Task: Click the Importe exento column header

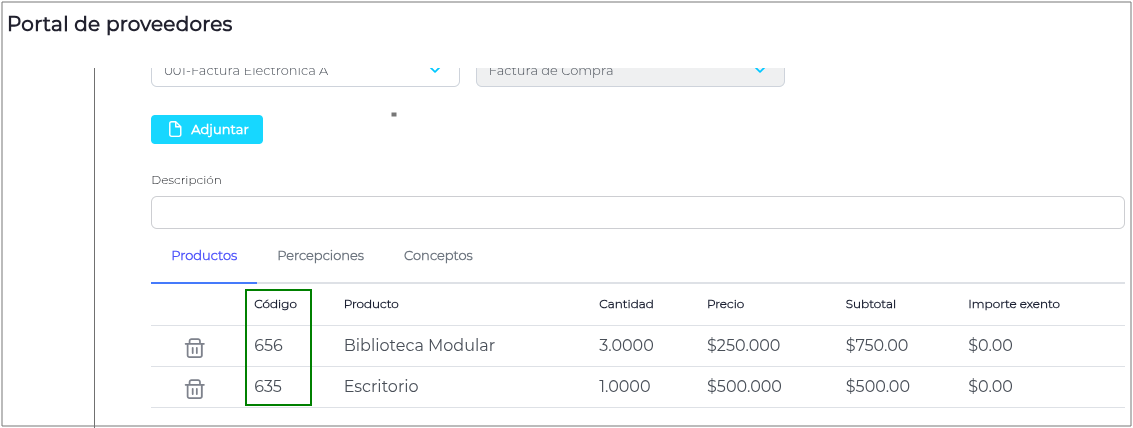Action: coord(1013,304)
